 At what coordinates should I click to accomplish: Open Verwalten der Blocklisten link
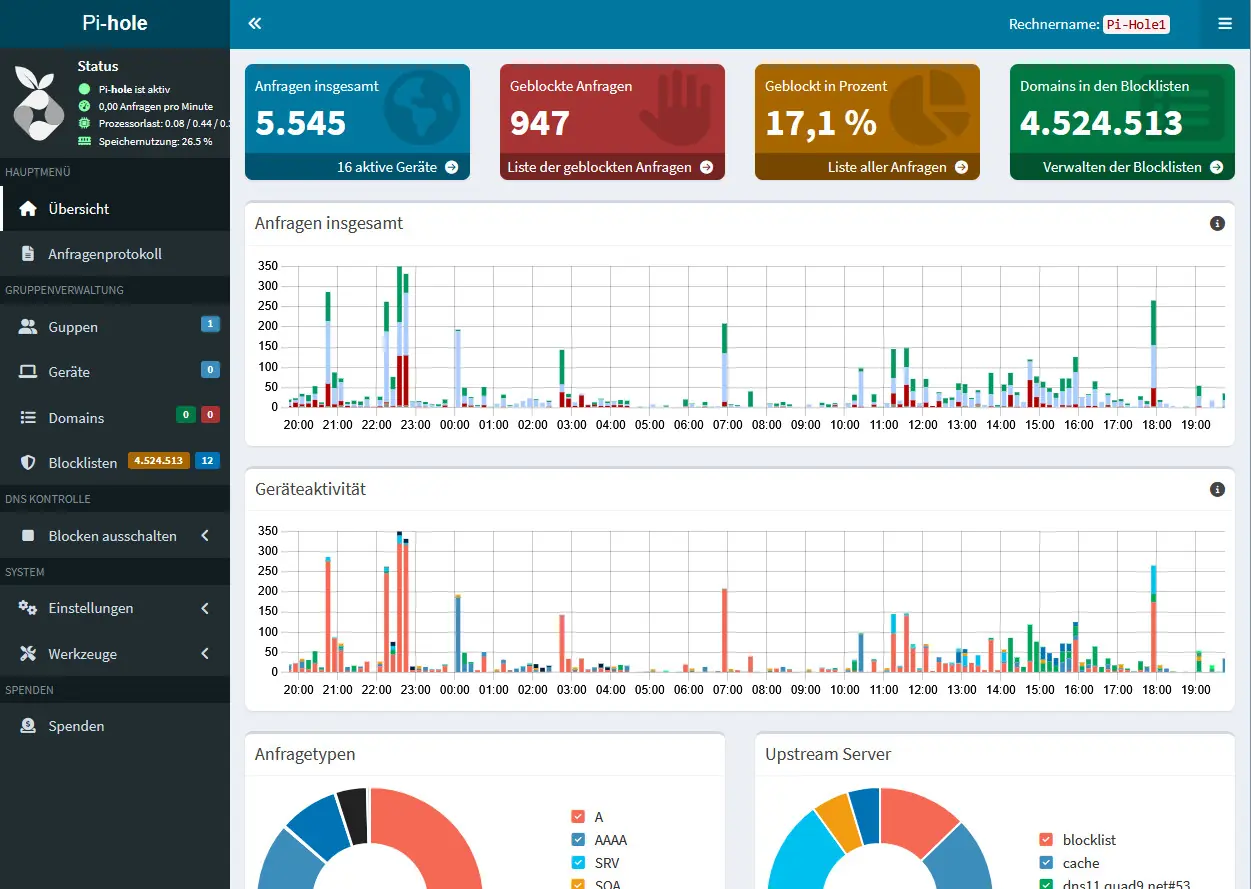(x=1122, y=167)
